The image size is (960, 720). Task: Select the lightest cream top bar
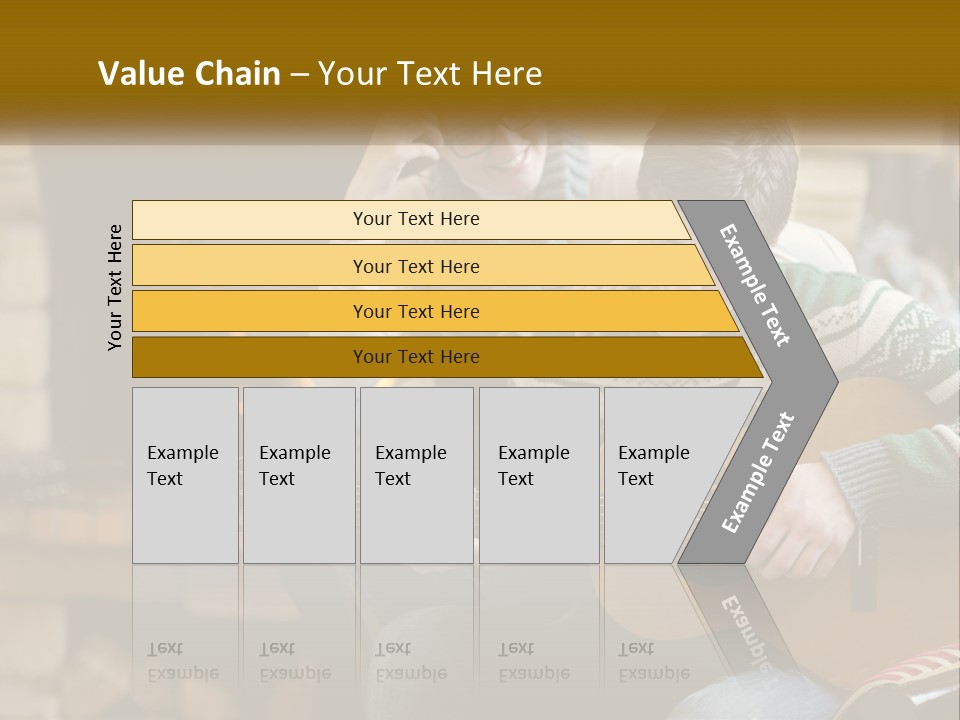pos(415,219)
